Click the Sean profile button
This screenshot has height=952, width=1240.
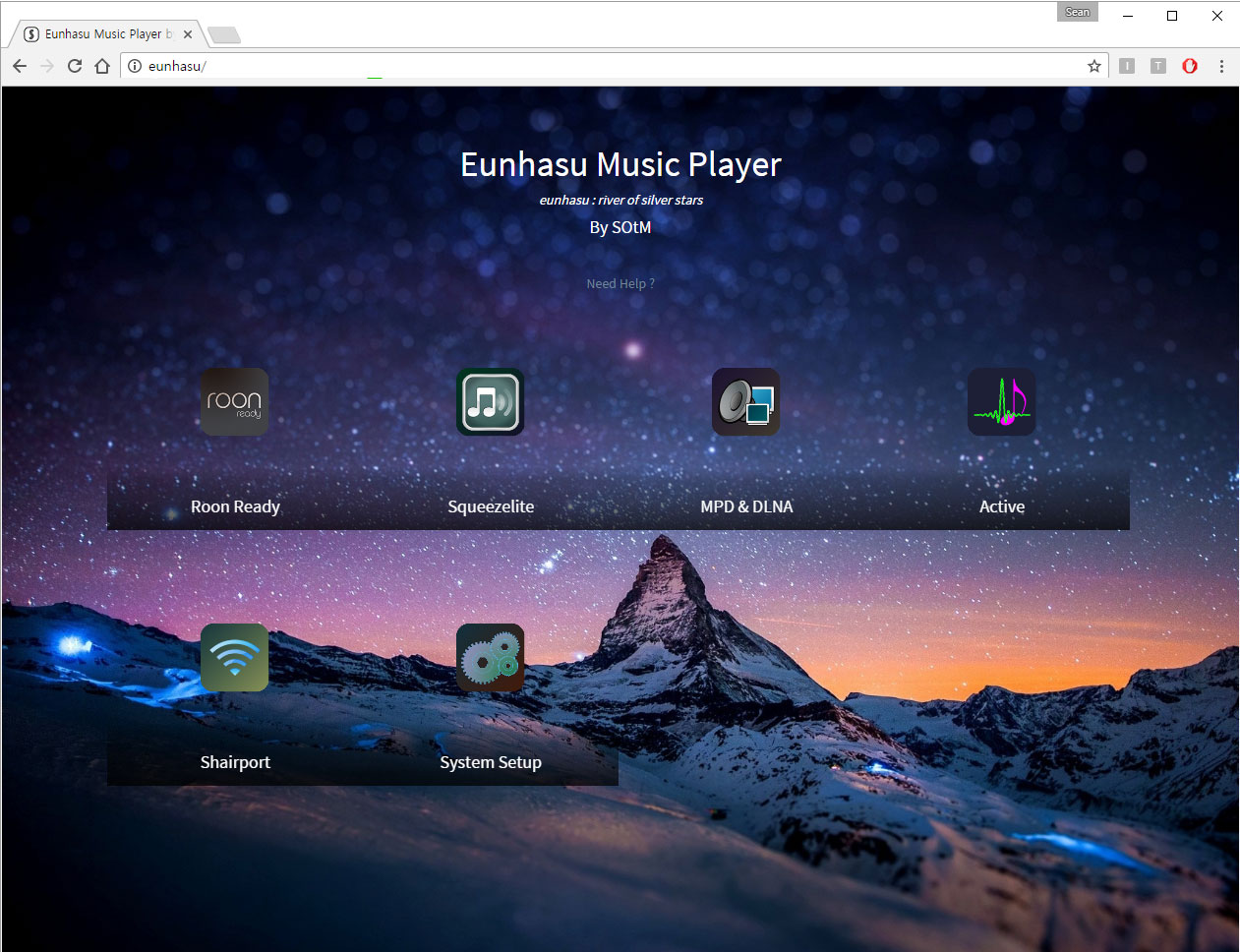click(1078, 12)
